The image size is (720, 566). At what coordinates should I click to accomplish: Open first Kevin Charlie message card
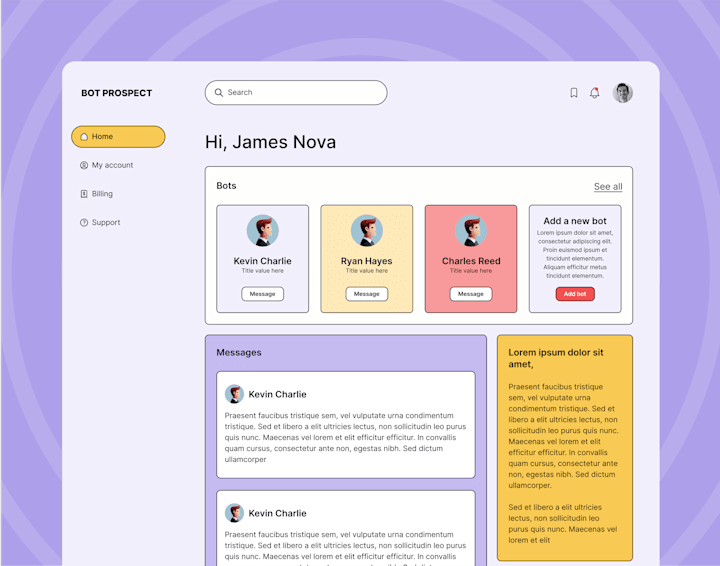pyautogui.click(x=346, y=425)
